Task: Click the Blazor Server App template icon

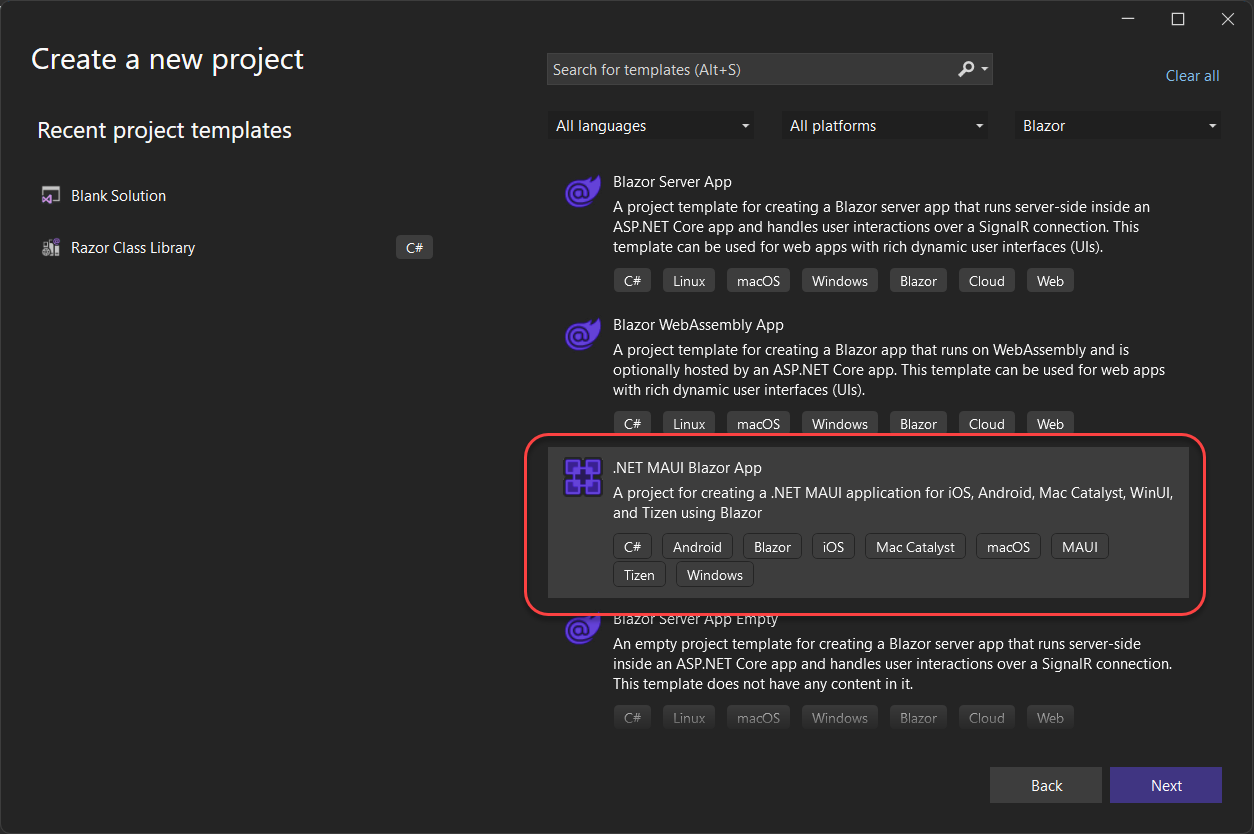Action: pyautogui.click(x=582, y=191)
